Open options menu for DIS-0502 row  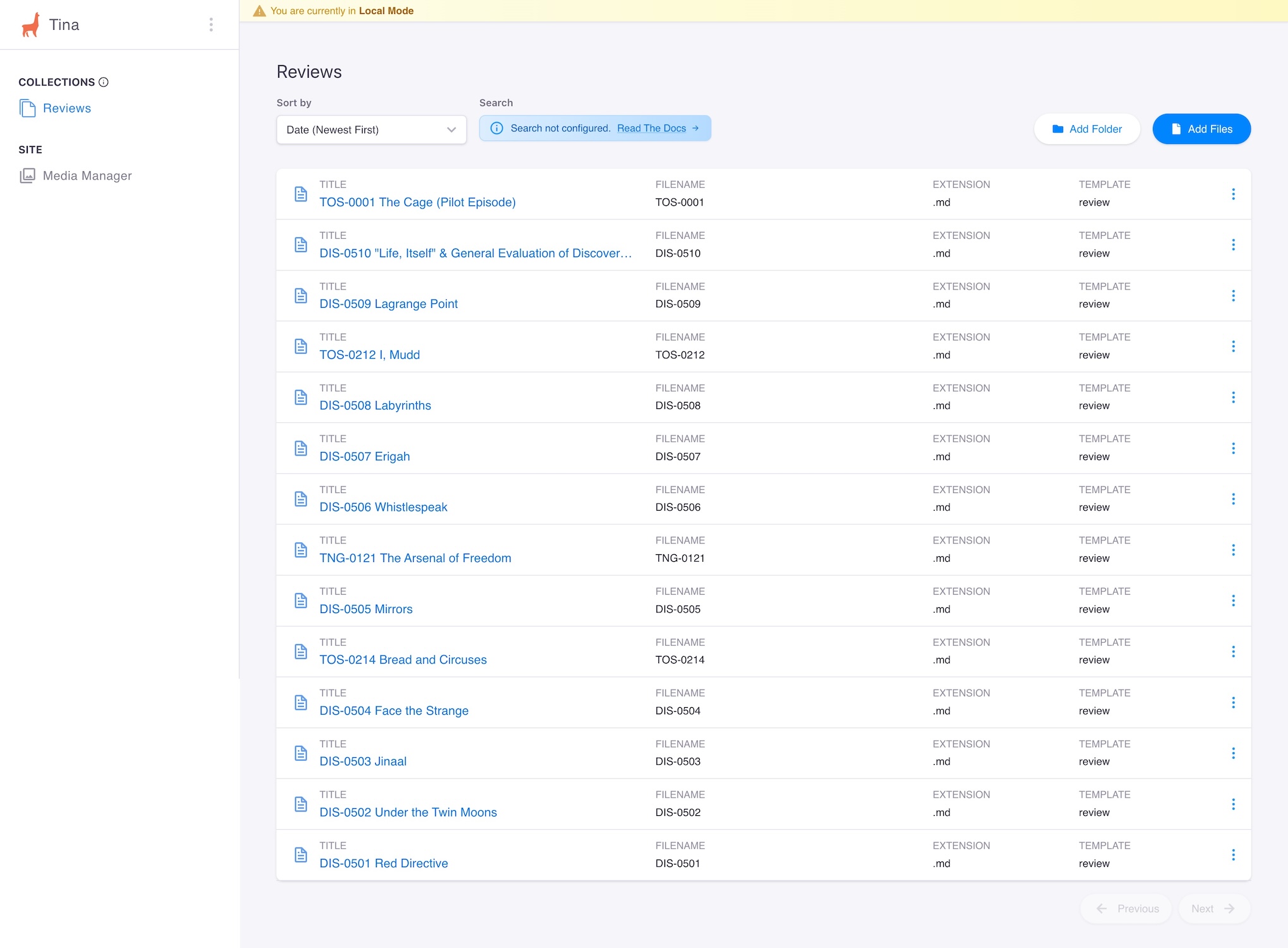click(1233, 804)
